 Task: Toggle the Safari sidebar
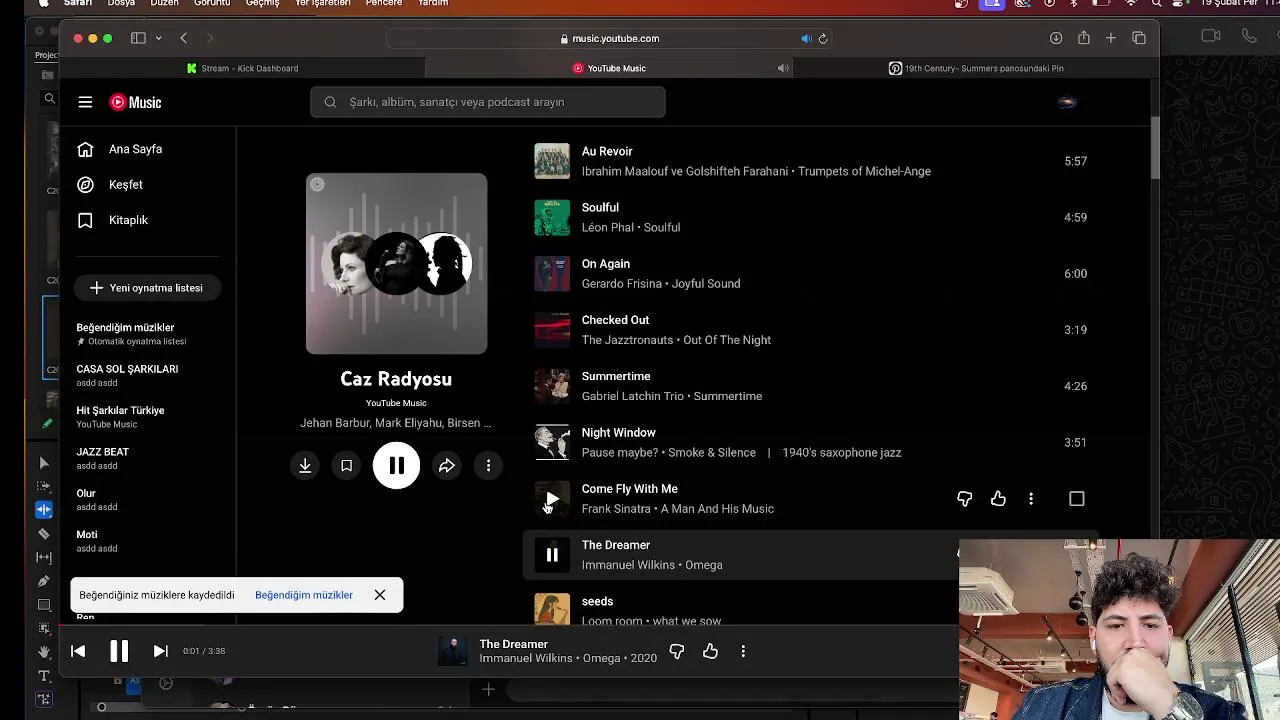[138, 38]
